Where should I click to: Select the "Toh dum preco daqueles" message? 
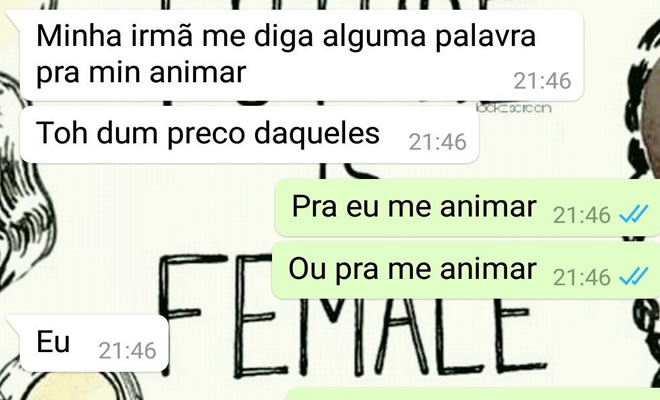pos(249,135)
